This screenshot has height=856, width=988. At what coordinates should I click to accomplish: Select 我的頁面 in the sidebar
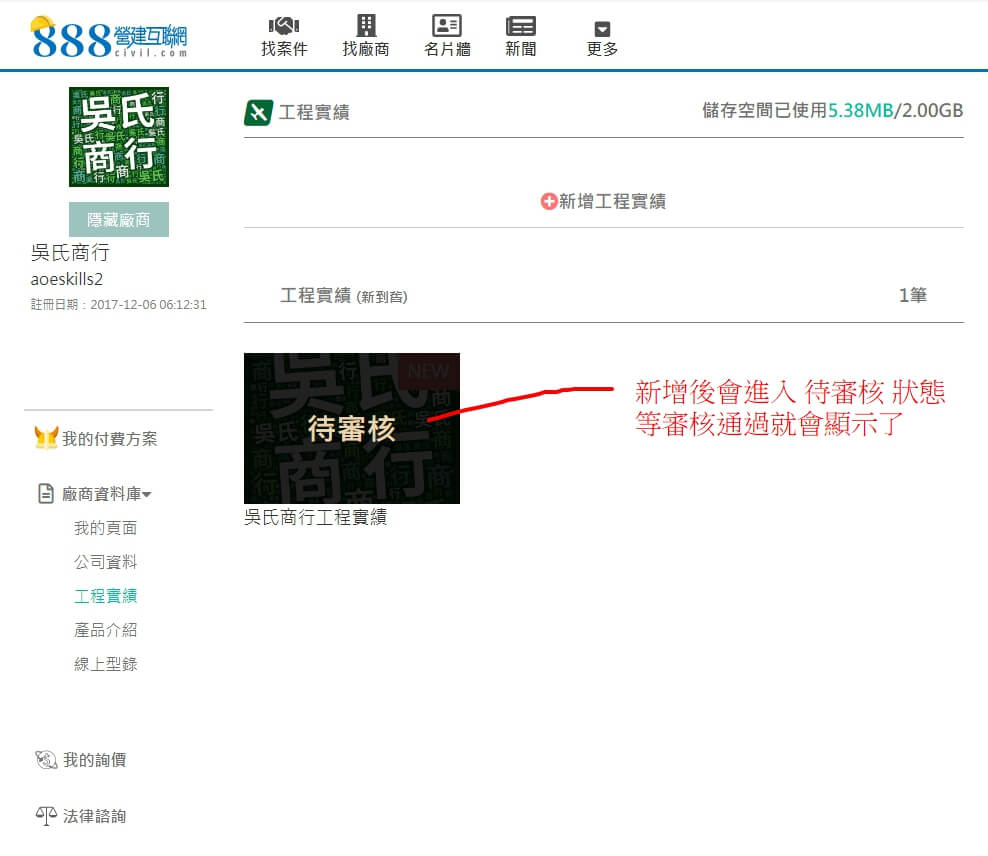105,528
